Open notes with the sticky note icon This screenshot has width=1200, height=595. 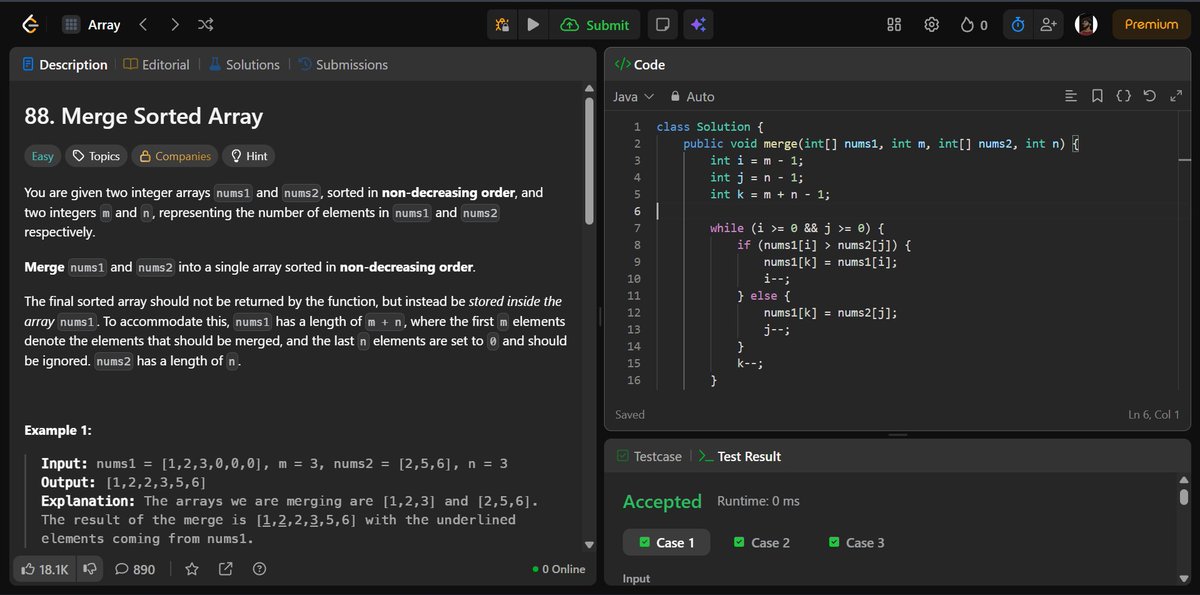click(x=662, y=24)
